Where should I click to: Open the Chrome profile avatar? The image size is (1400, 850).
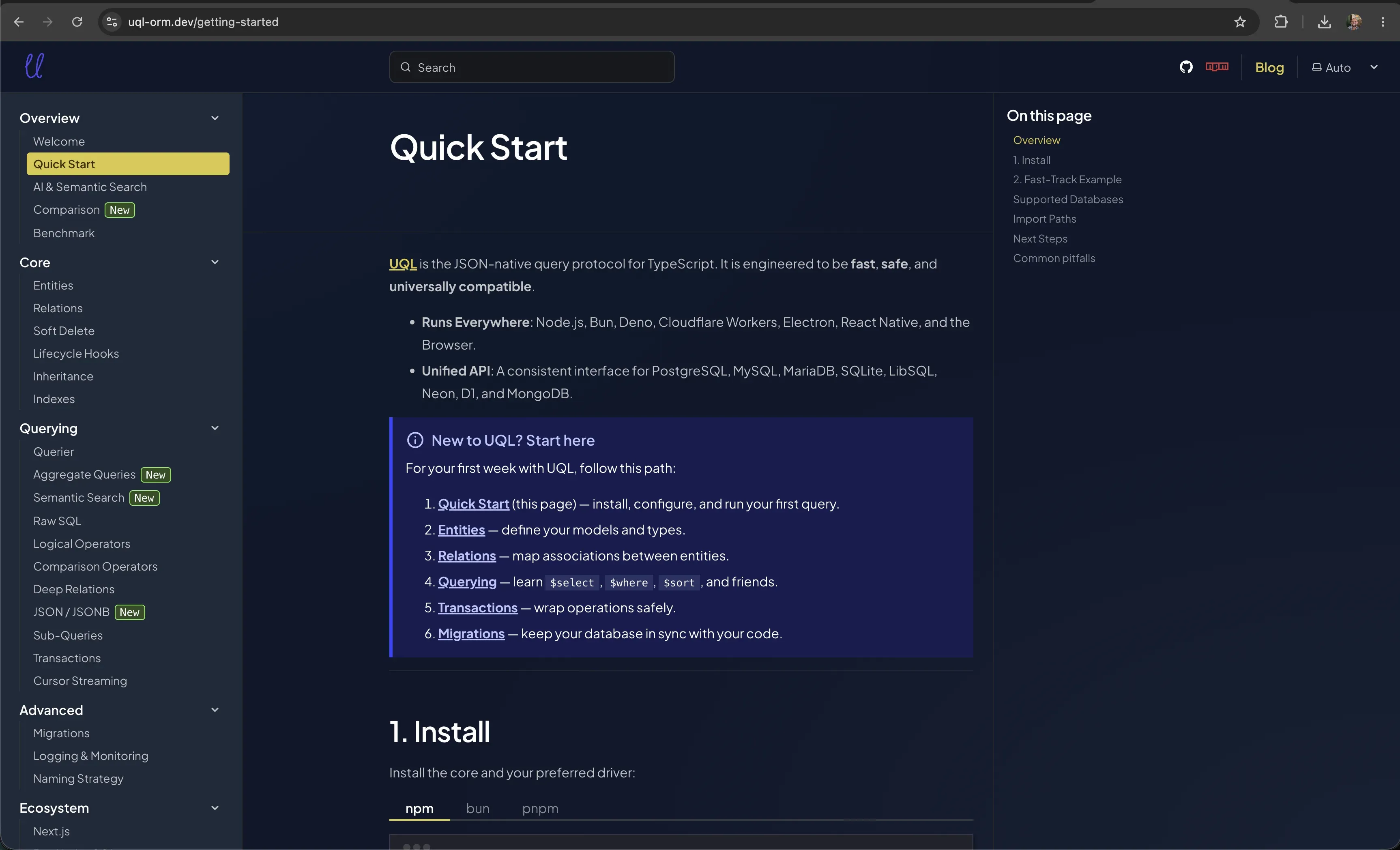[1354, 21]
